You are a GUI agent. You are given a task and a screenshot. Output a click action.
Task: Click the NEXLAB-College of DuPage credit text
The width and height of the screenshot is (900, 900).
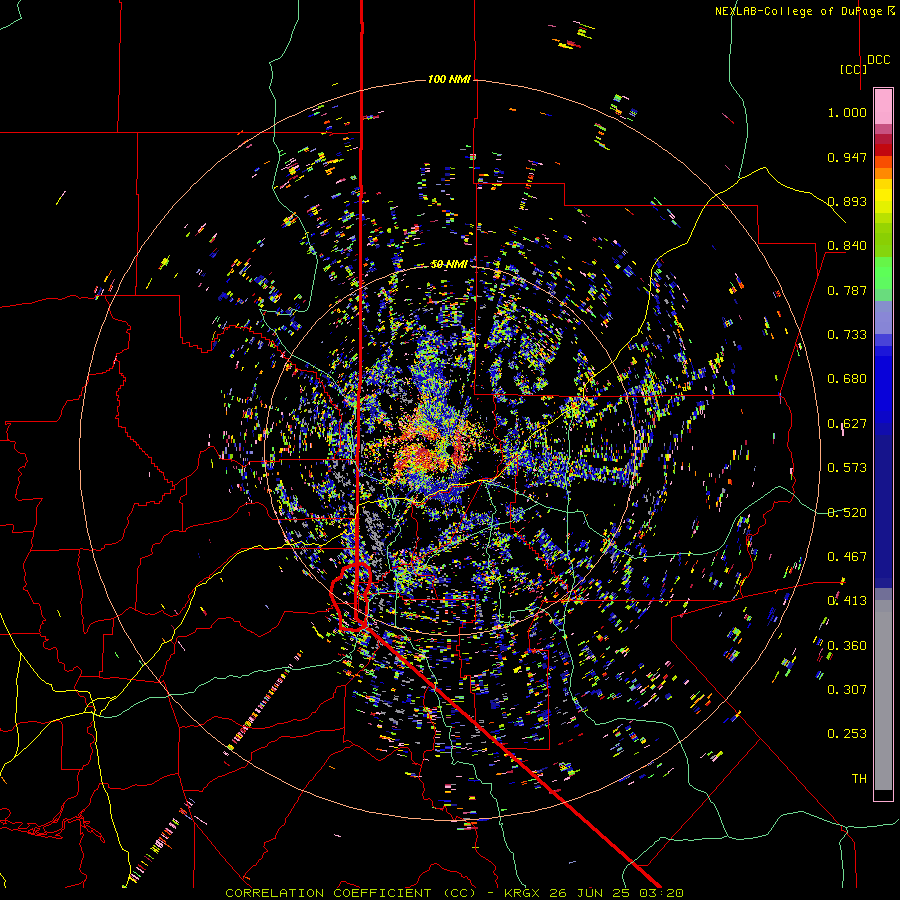[804, 11]
